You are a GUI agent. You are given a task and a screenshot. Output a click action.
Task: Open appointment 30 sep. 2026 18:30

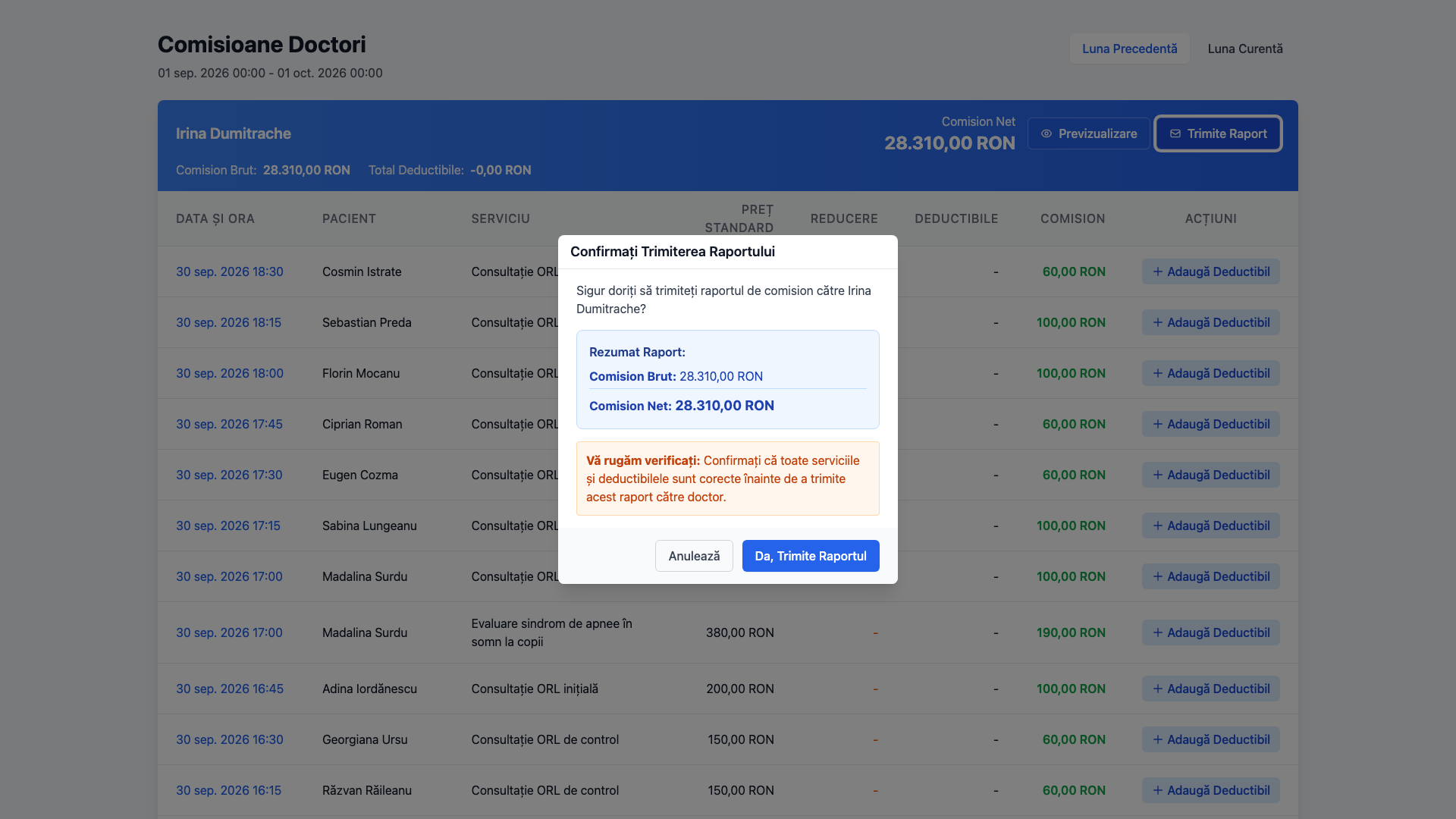[x=230, y=271]
